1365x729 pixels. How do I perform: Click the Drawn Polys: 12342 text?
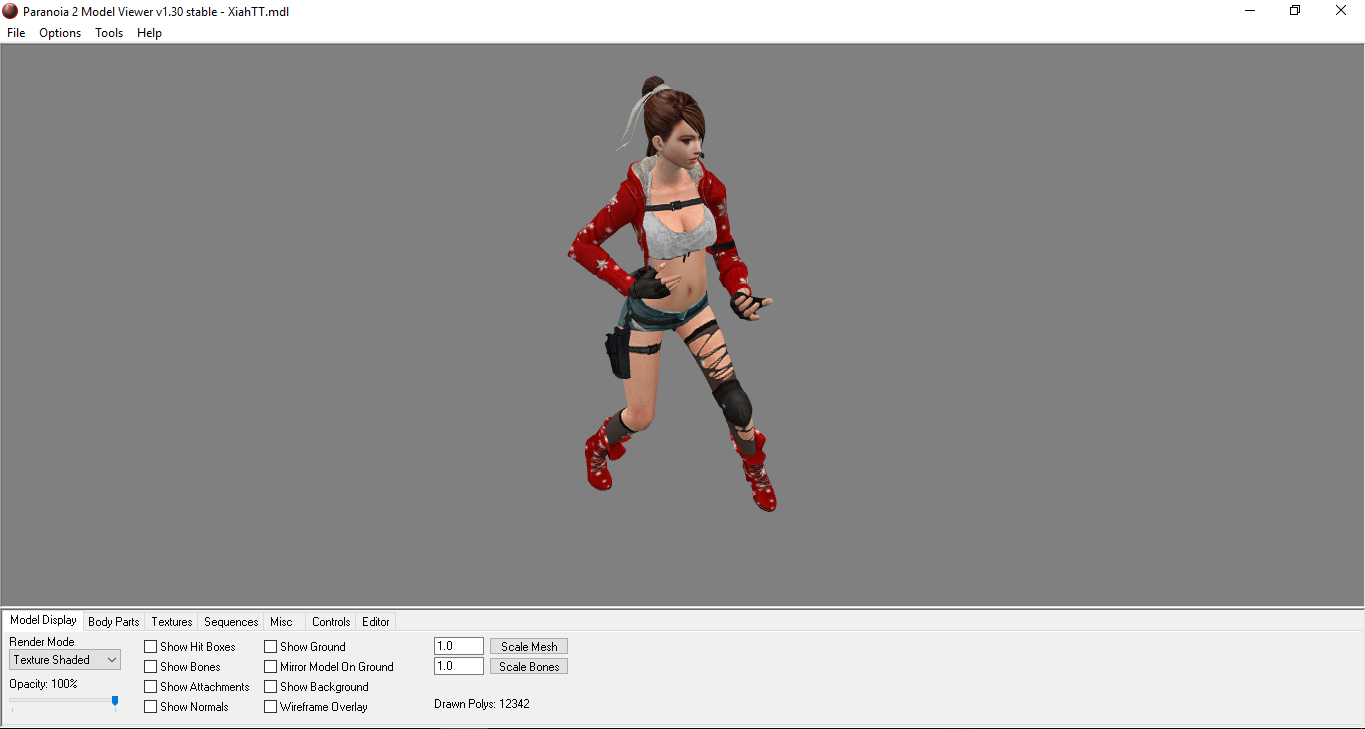click(x=482, y=704)
